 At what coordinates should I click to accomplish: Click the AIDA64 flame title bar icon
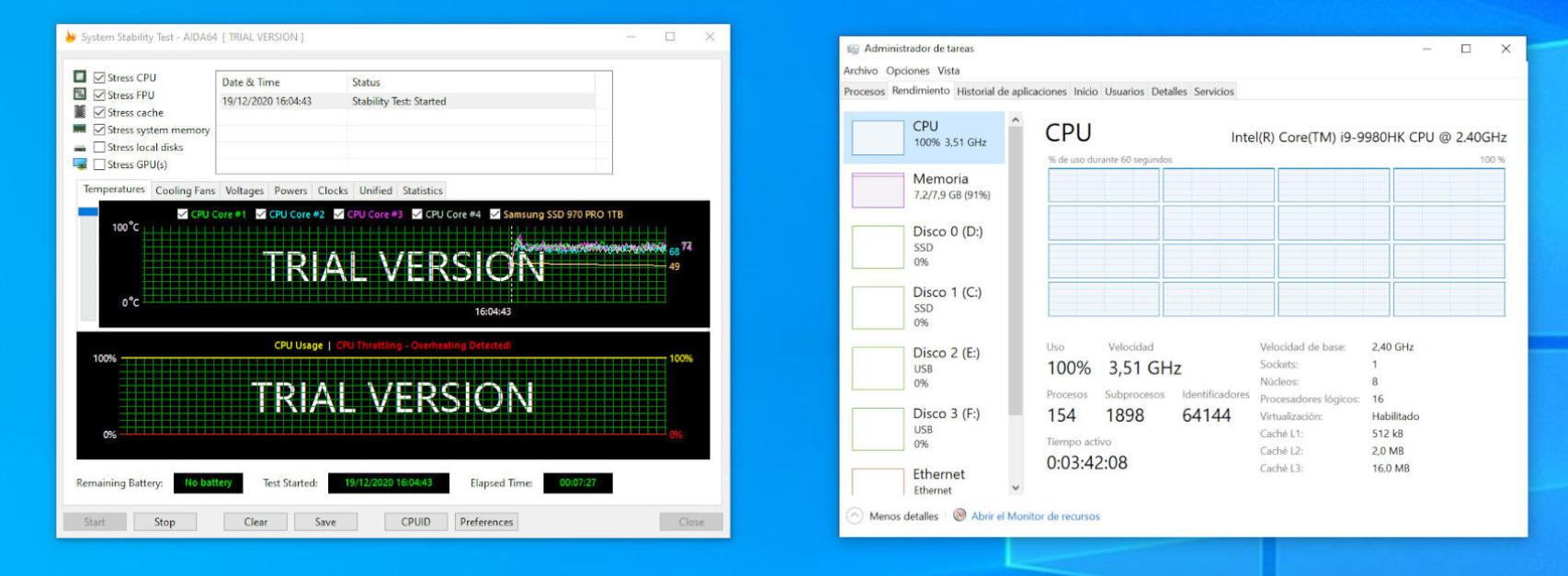tap(70, 37)
